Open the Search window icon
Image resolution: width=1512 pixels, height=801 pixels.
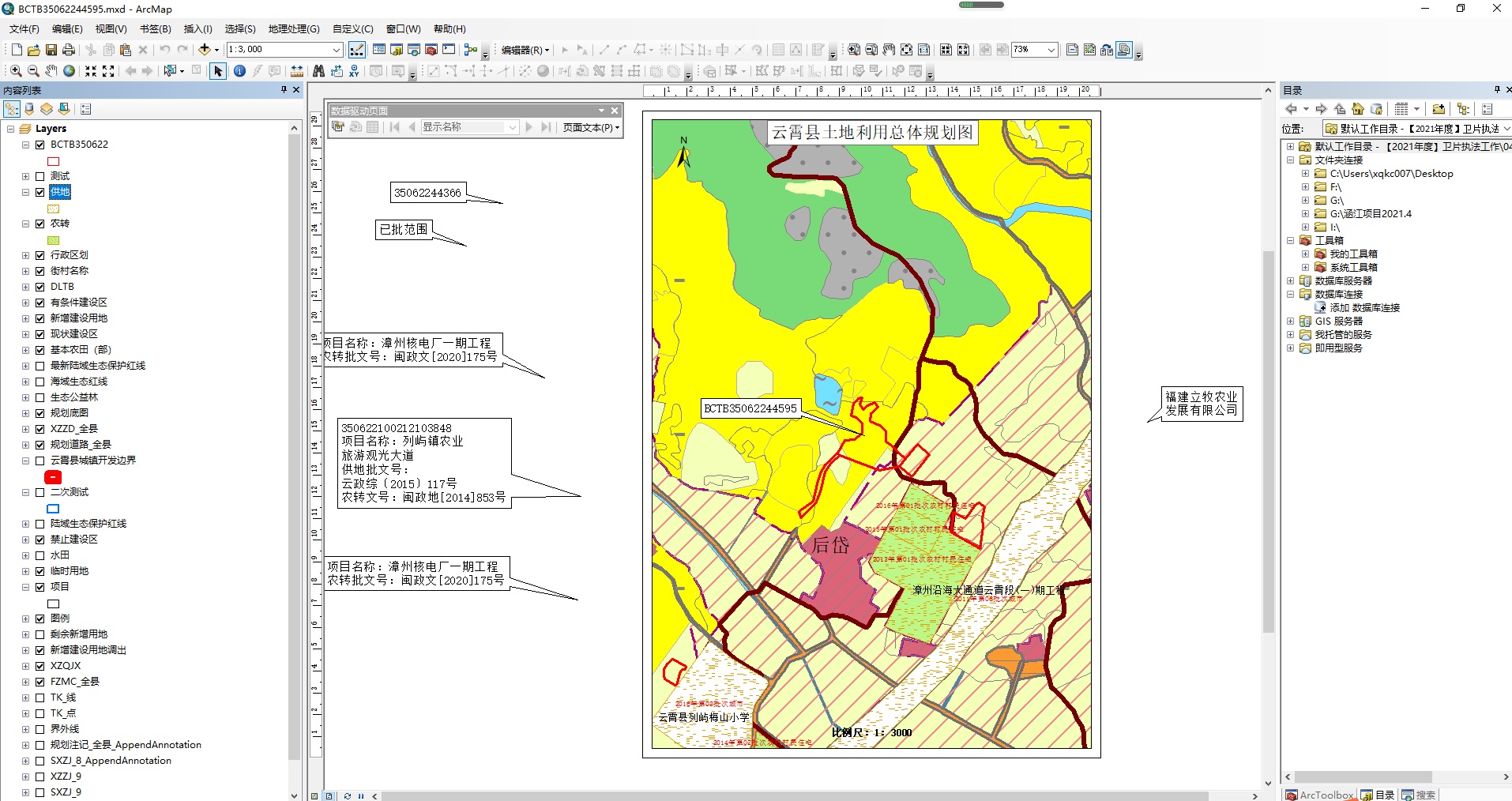pos(414,50)
